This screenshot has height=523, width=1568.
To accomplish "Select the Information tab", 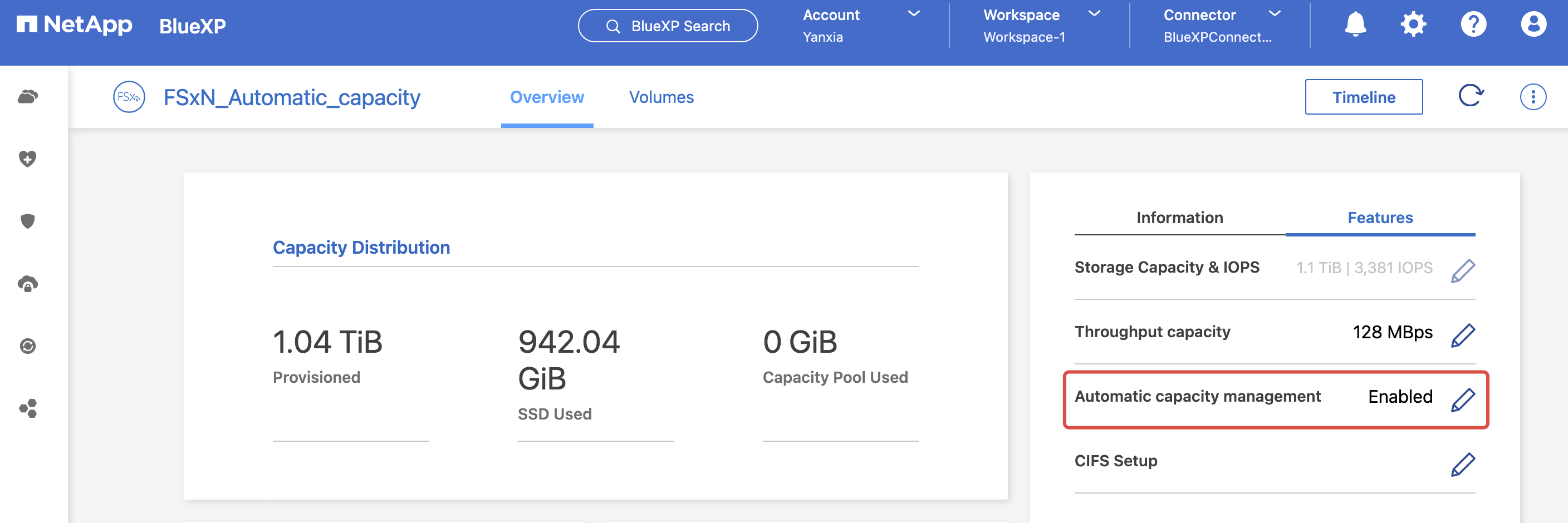I will coord(1180,218).
